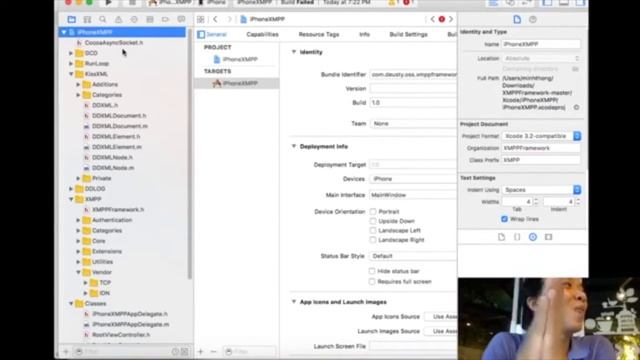Open the related items grid icon
Screen dimensions: 640x360
[200, 19]
